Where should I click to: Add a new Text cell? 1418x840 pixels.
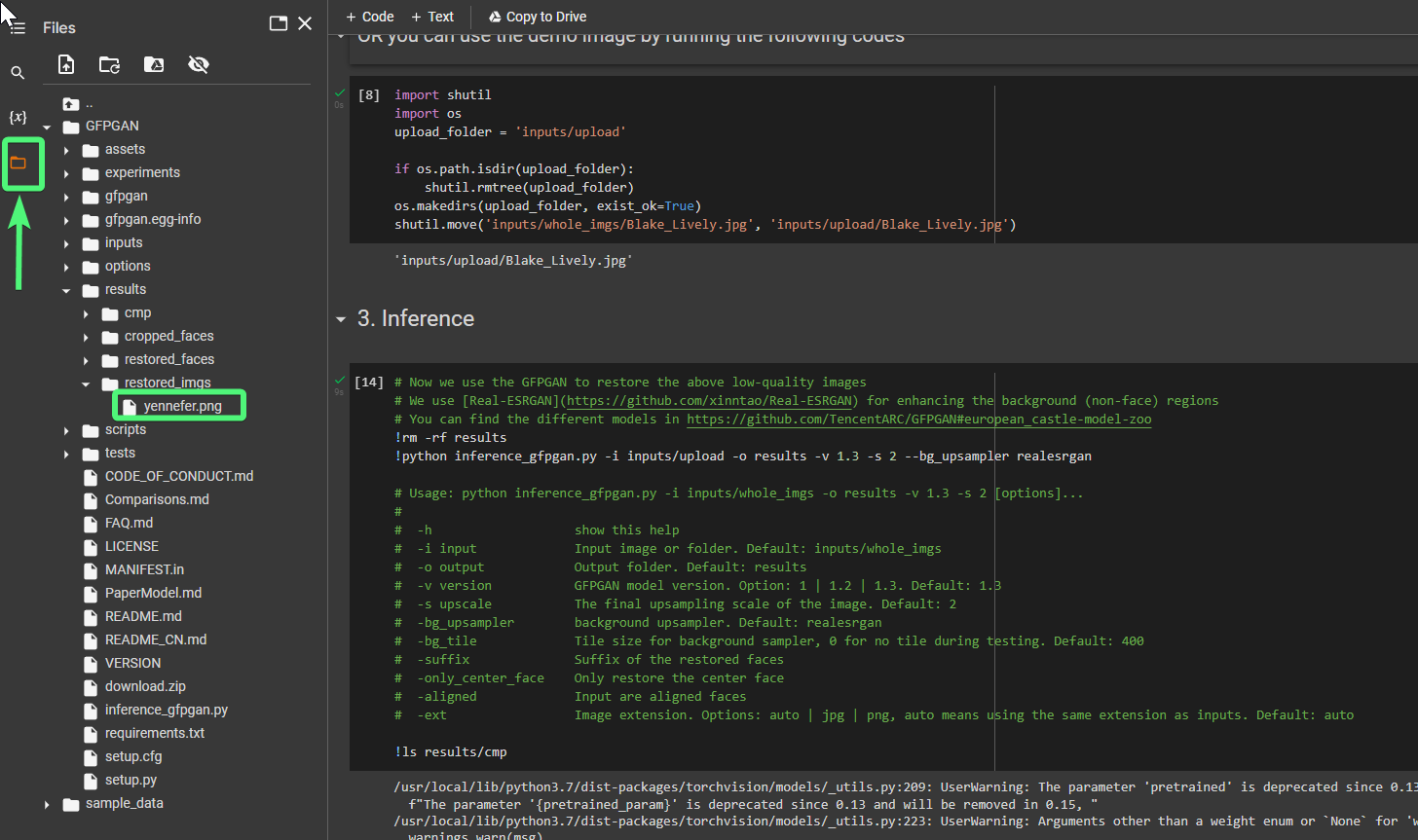tap(432, 17)
